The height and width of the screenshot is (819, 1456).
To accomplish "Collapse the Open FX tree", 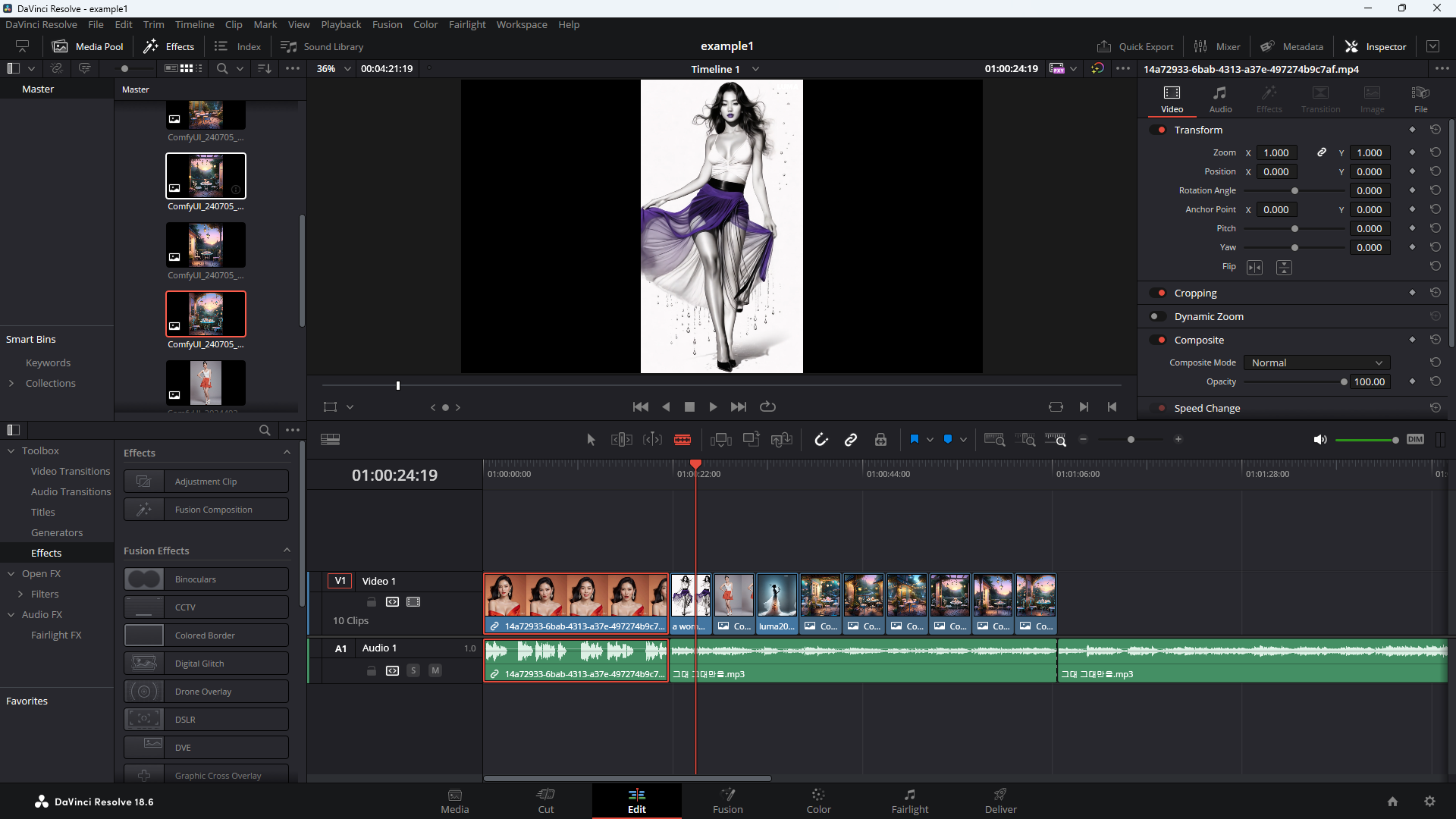I will coord(11,573).
